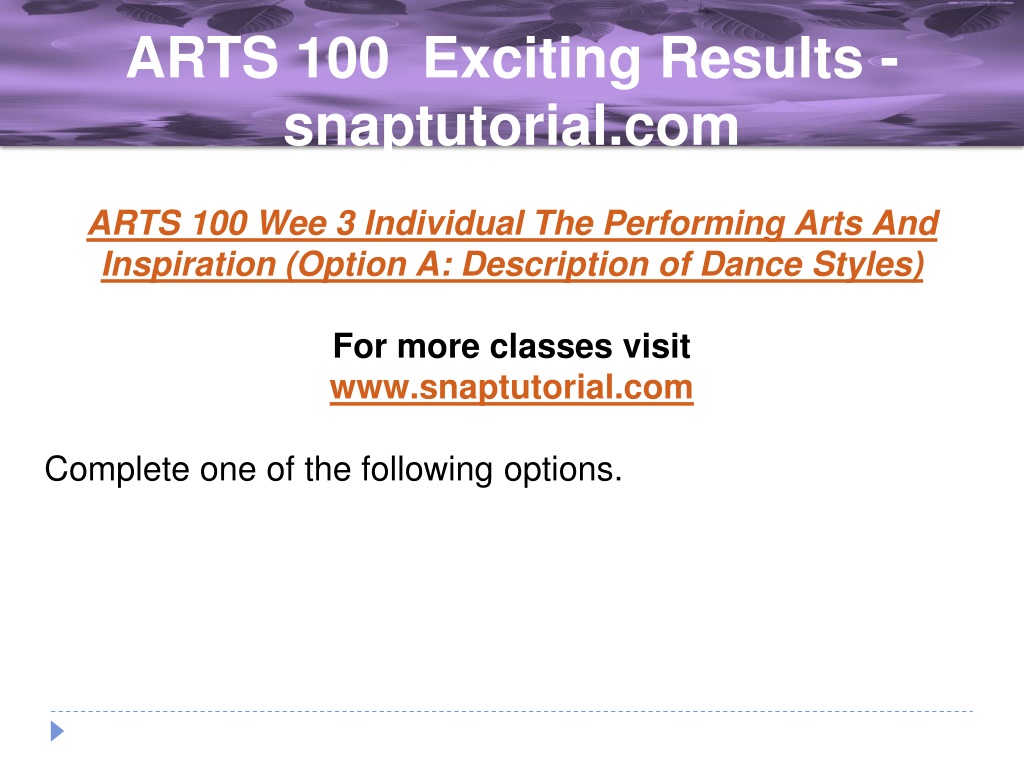Click the word 'Inspiration' in the orange link
This screenshot has width=1024, height=768.
click(189, 264)
